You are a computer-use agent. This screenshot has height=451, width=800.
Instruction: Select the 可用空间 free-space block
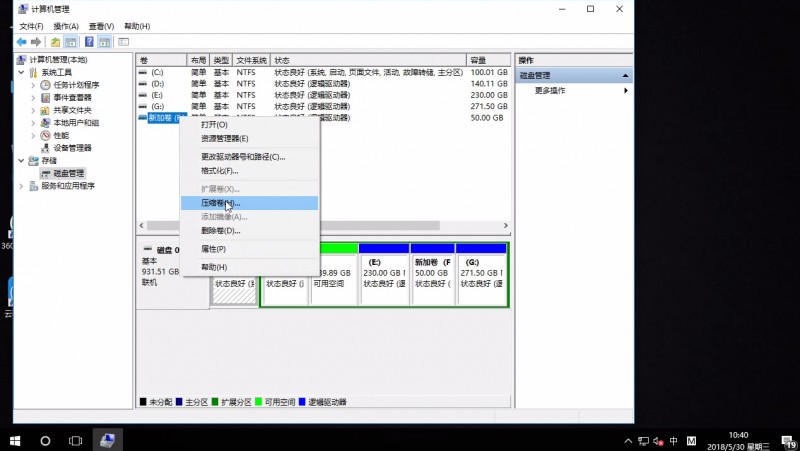click(335, 274)
